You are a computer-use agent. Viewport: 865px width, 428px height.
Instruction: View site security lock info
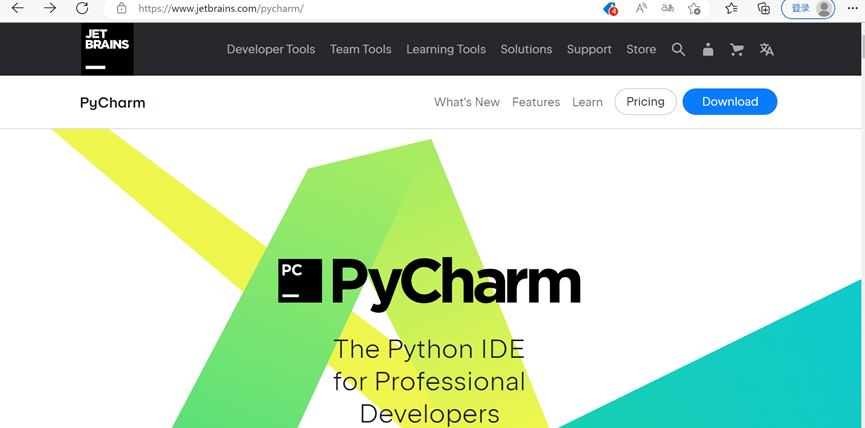click(x=122, y=8)
